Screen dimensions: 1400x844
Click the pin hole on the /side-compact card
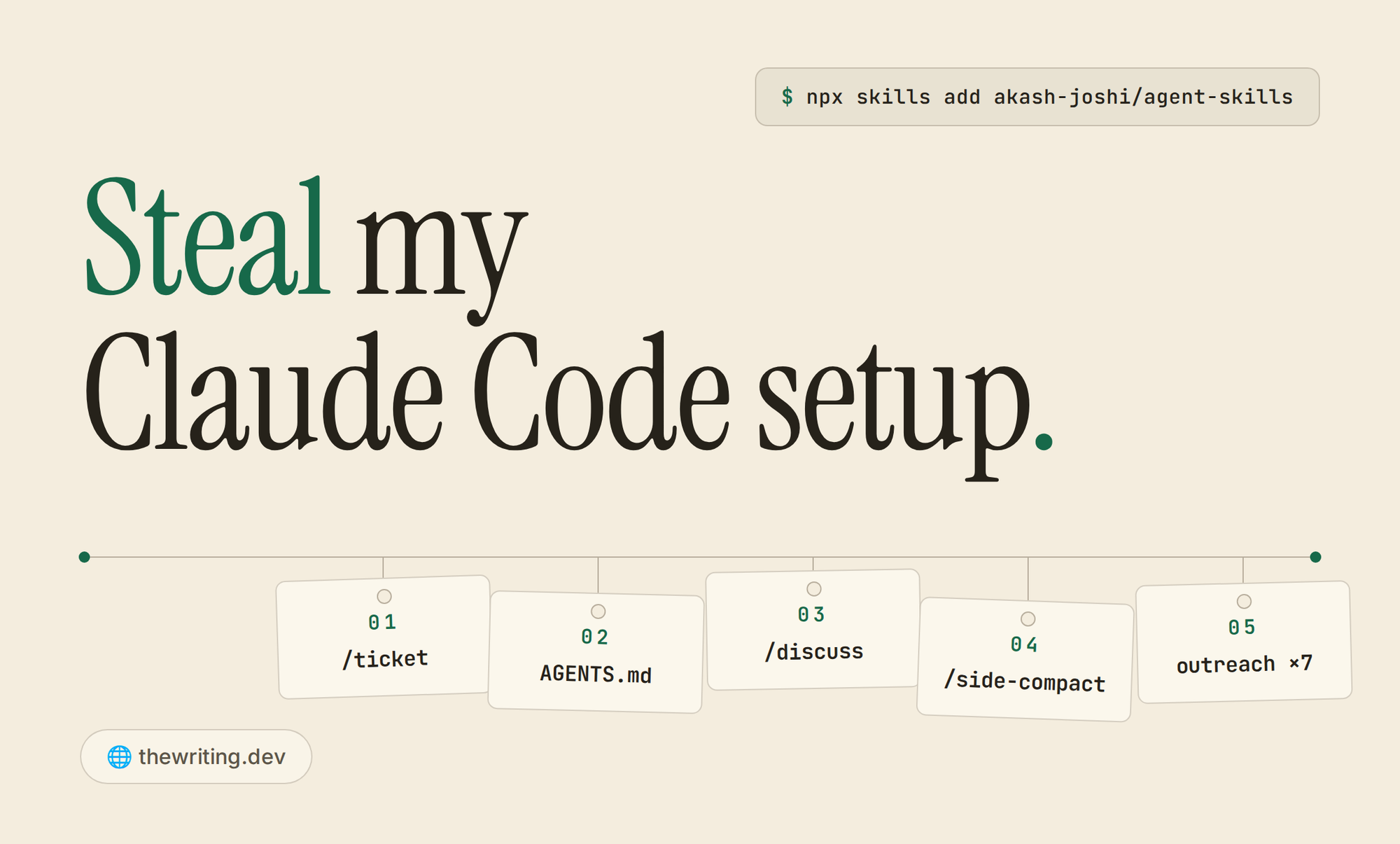pyautogui.click(x=1028, y=618)
